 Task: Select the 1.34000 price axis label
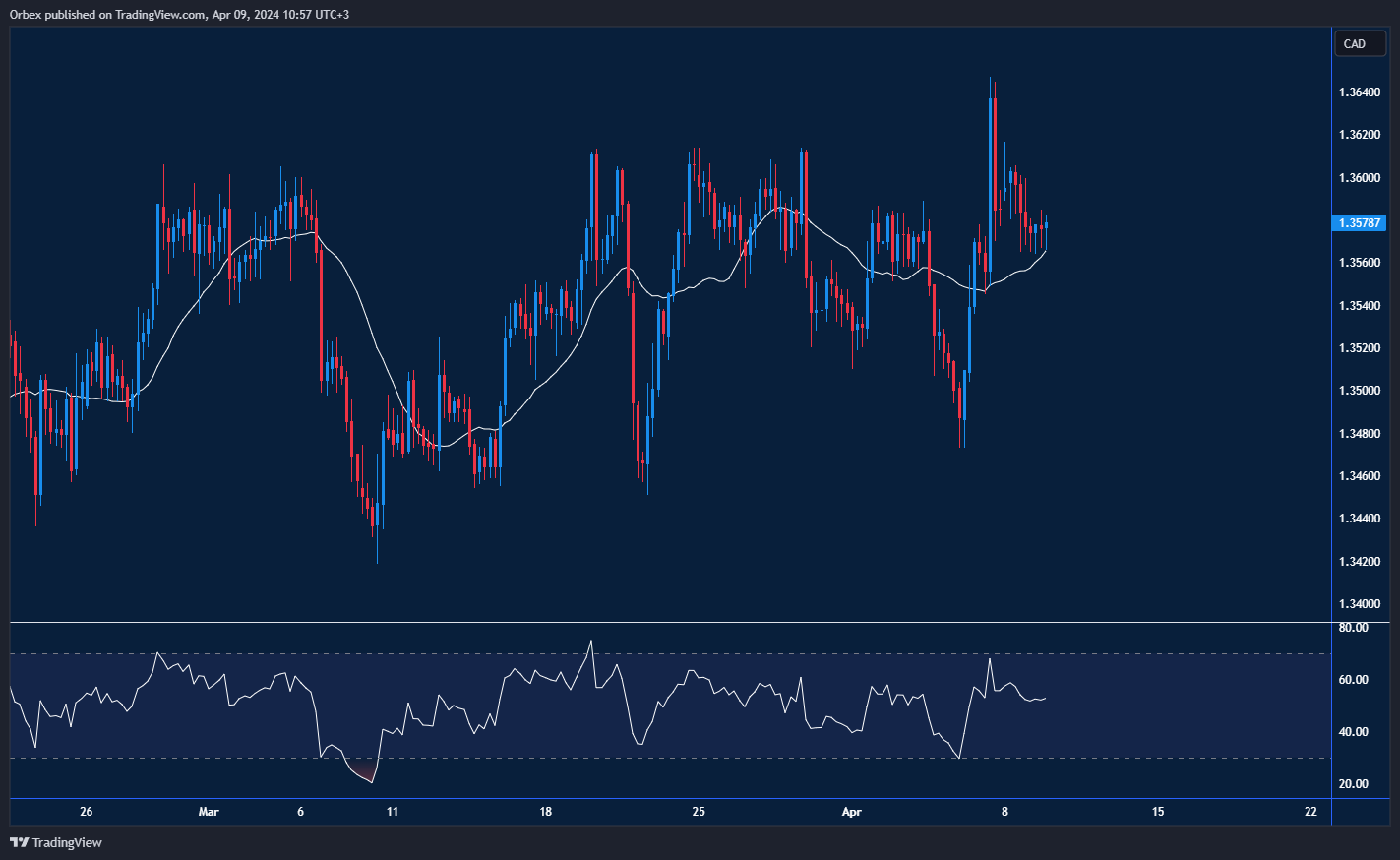(1359, 604)
